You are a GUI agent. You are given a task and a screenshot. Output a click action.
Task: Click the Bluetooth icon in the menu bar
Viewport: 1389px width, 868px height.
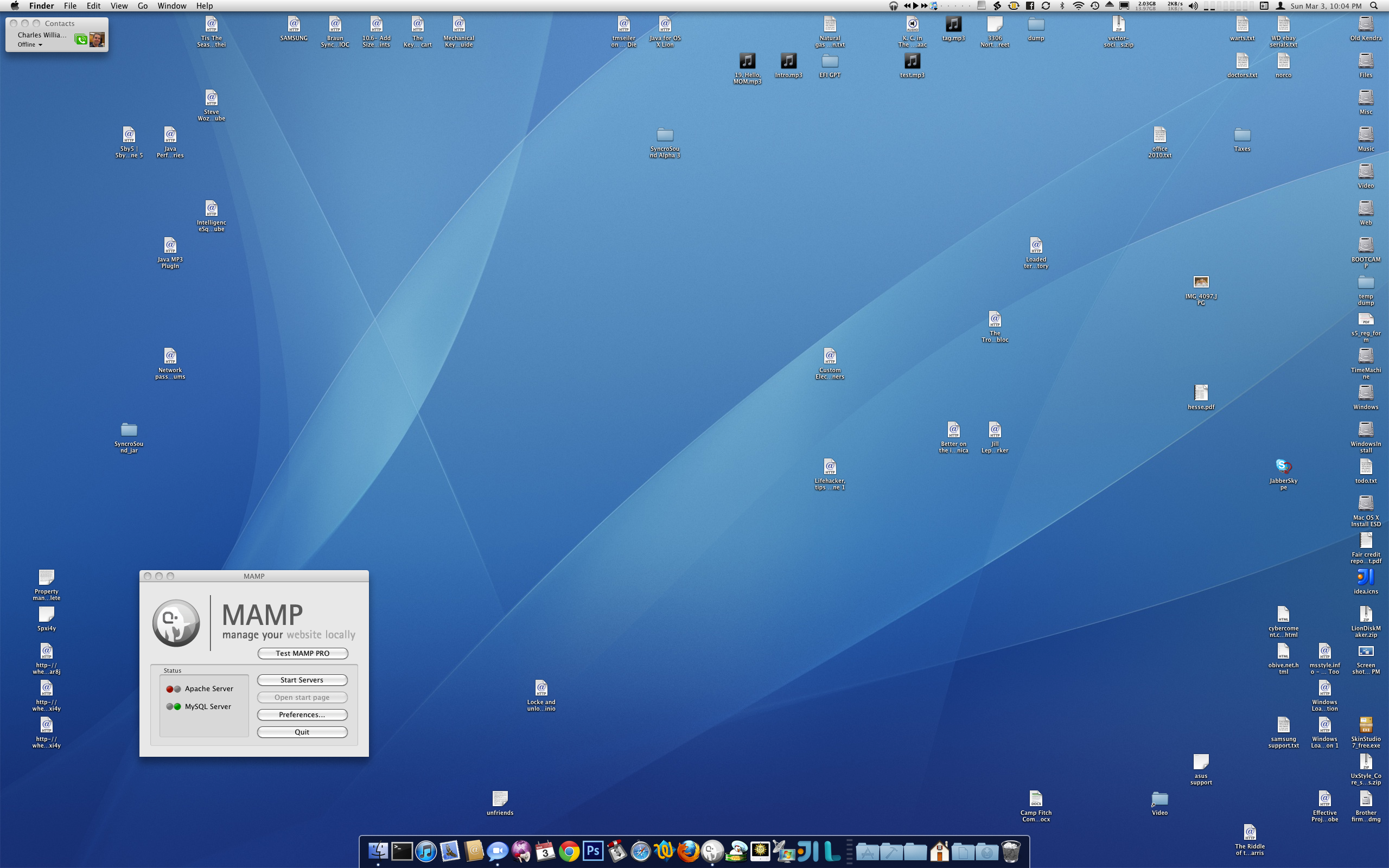[1062, 6]
